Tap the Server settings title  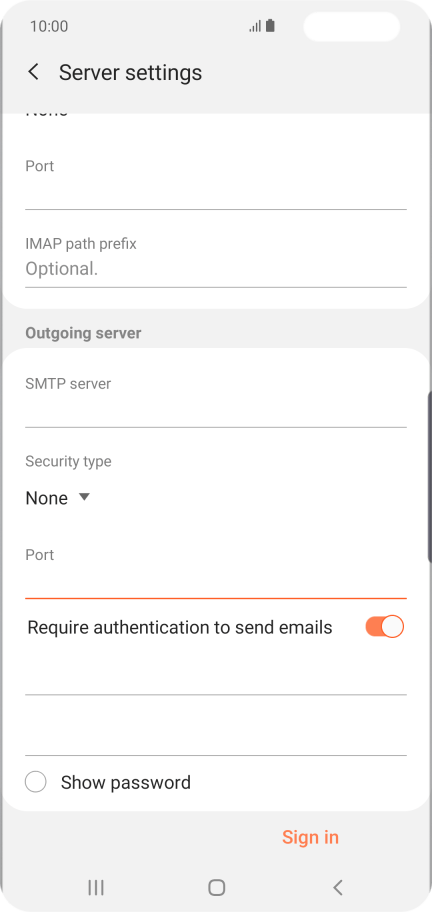pos(130,73)
